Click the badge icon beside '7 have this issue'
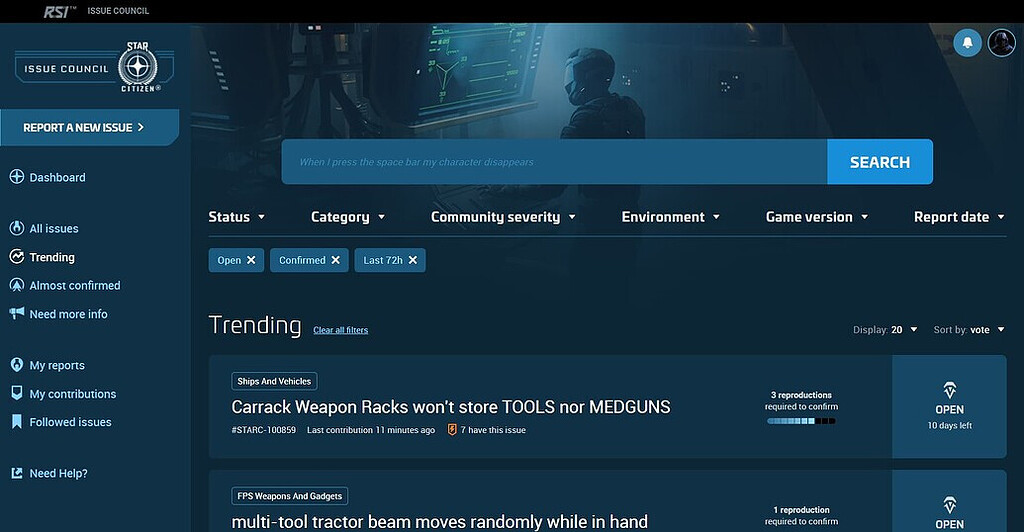The image size is (1024, 532). 451,430
